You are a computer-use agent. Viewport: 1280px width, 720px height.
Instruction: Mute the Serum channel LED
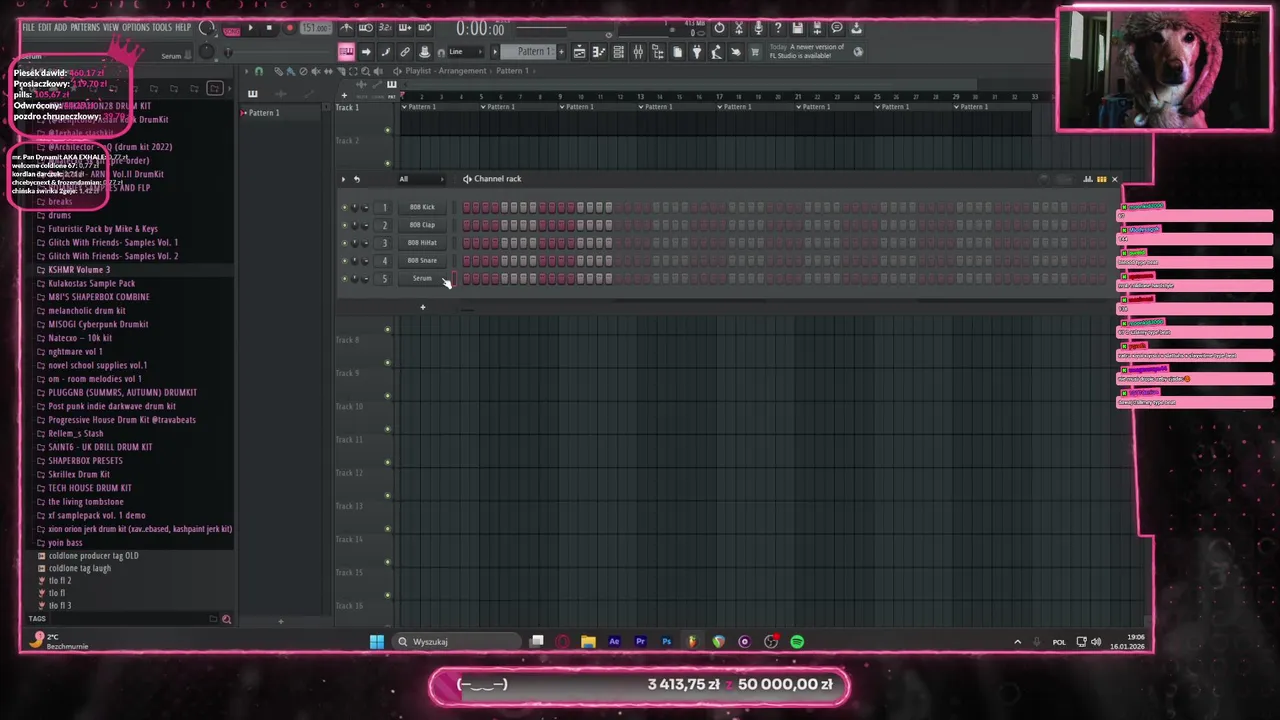tap(344, 279)
